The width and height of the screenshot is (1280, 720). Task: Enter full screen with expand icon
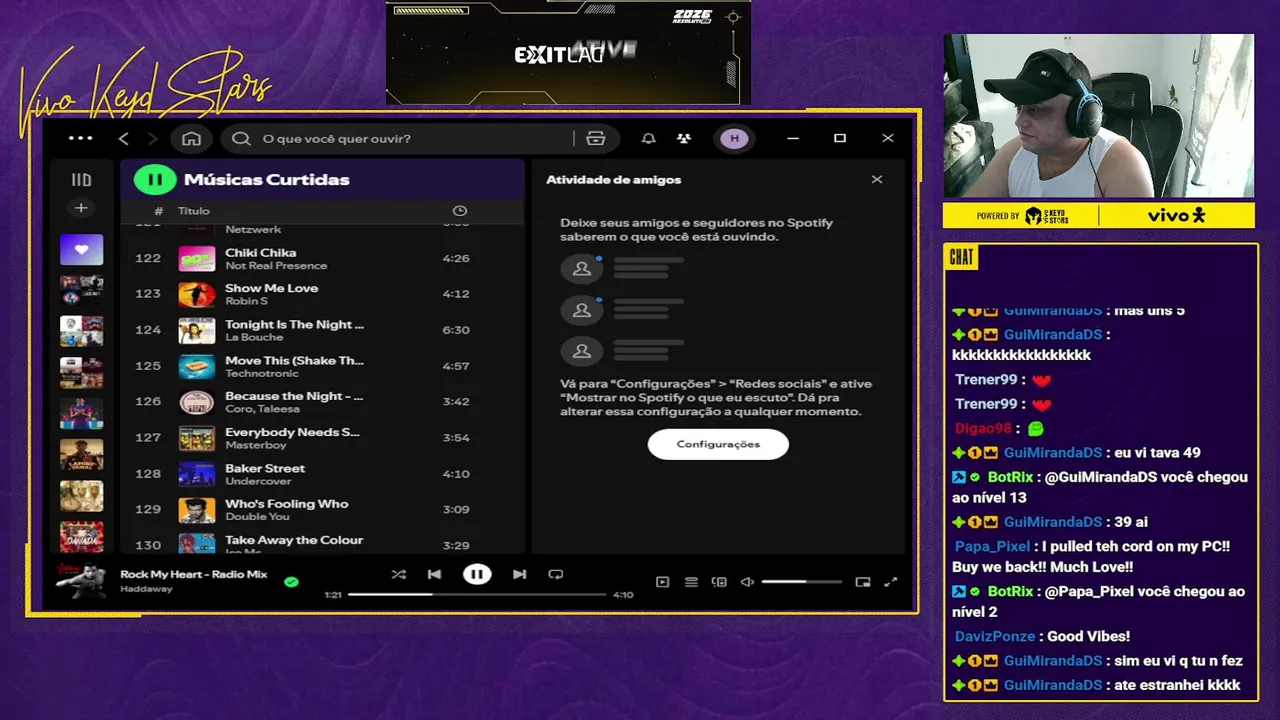891,582
